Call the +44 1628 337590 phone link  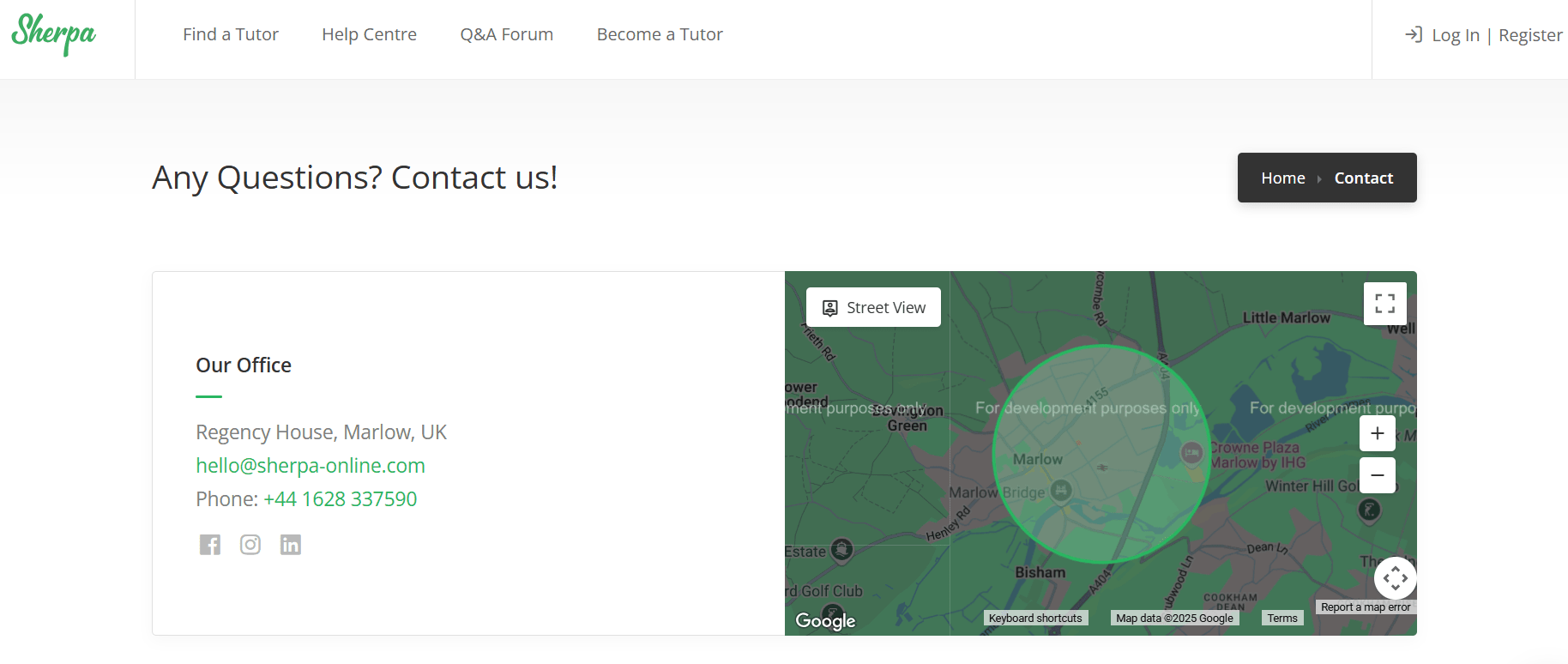coord(340,499)
